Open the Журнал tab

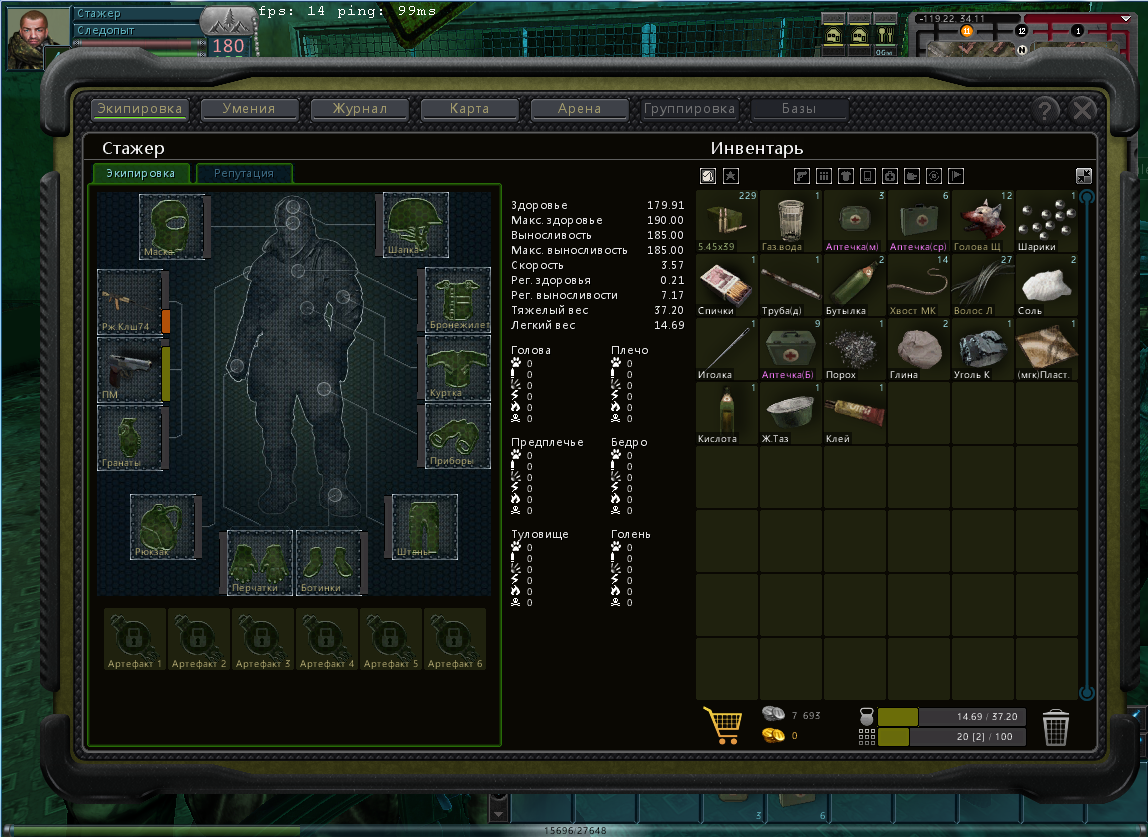[359, 109]
